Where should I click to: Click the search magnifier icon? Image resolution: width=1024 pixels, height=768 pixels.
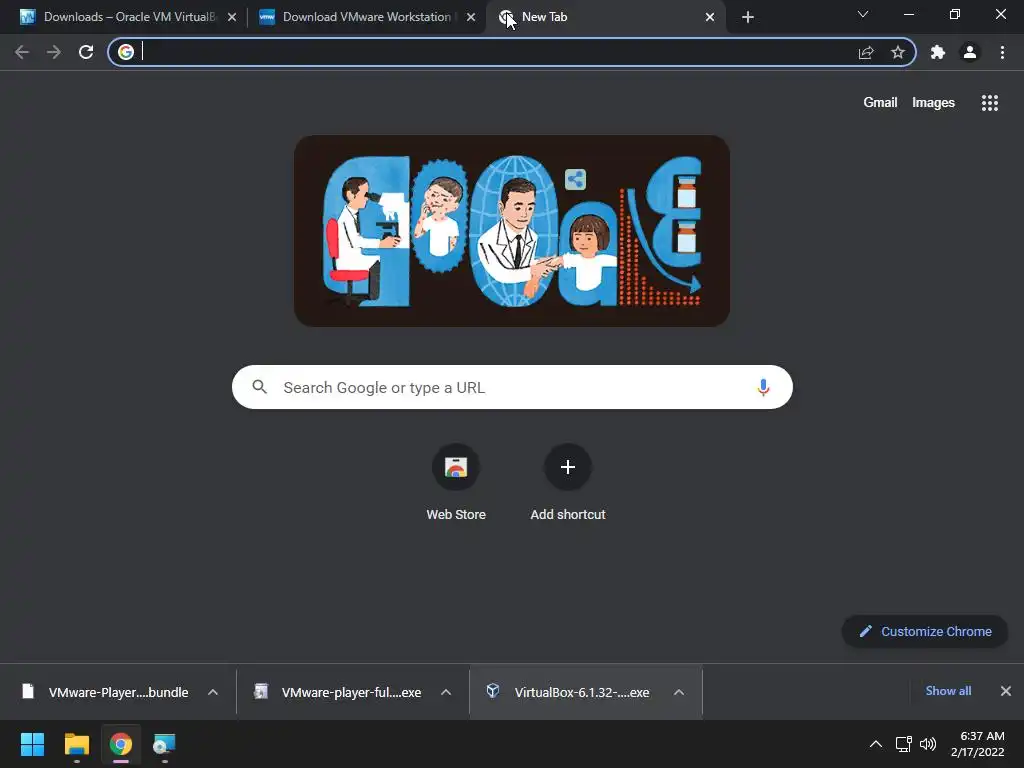tap(260, 387)
